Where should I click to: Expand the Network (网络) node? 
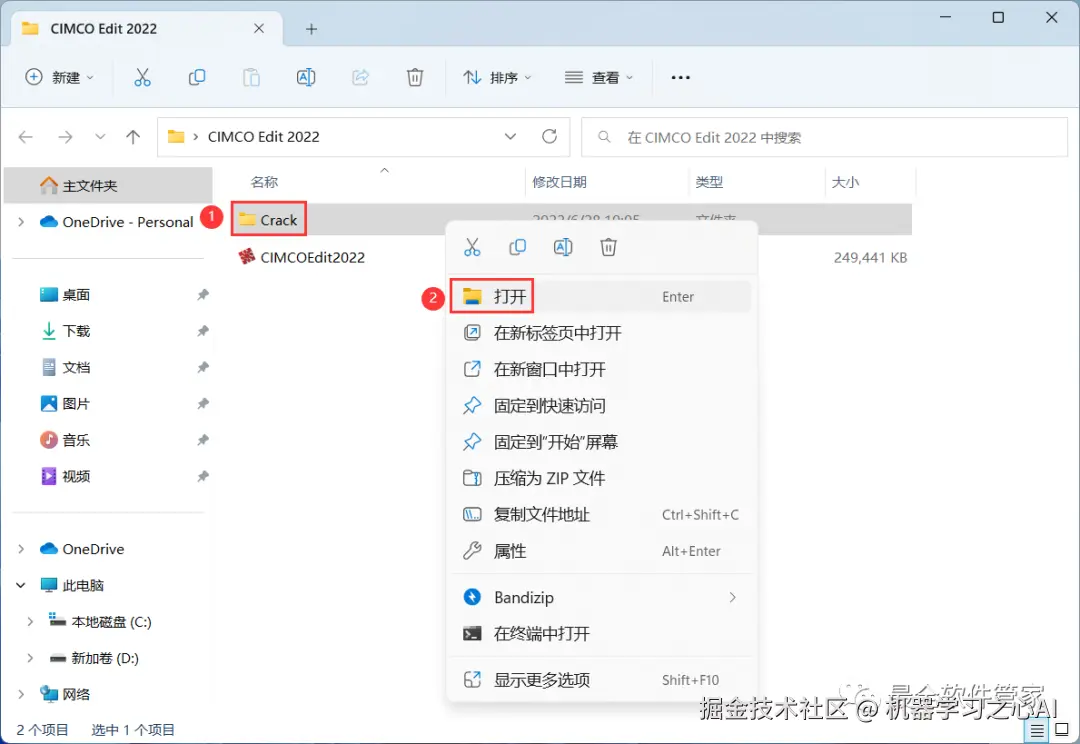tap(21, 694)
